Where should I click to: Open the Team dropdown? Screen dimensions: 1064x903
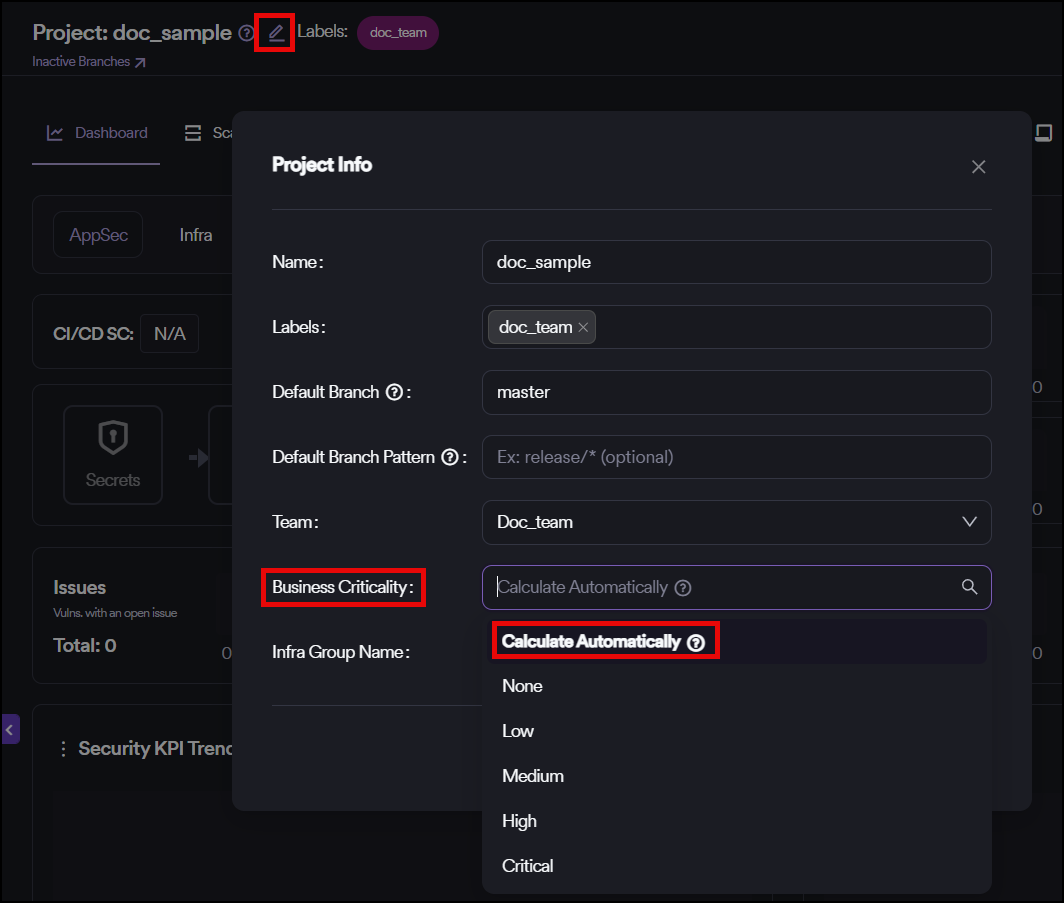736,522
